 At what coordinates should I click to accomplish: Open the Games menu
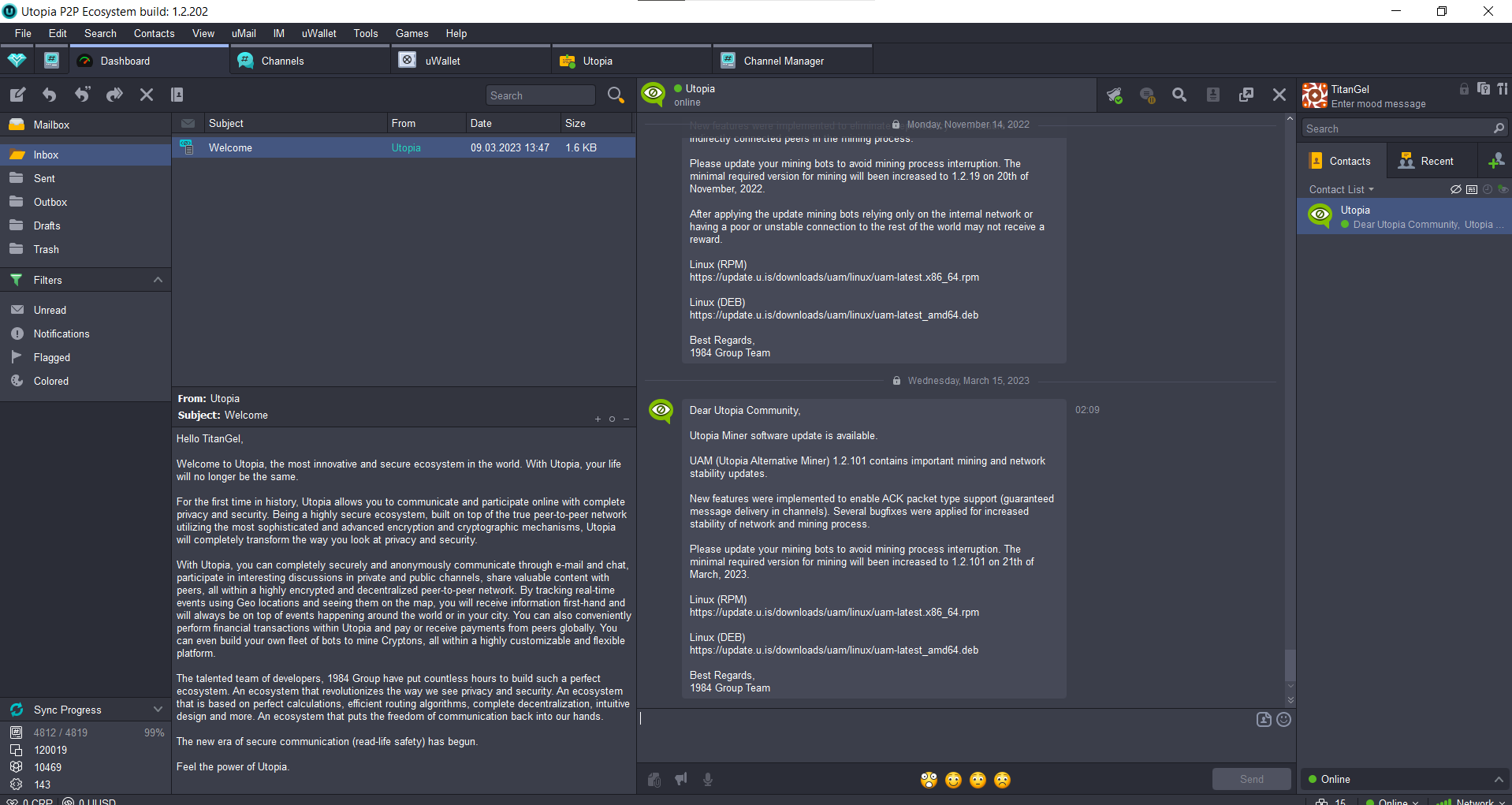coord(412,33)
